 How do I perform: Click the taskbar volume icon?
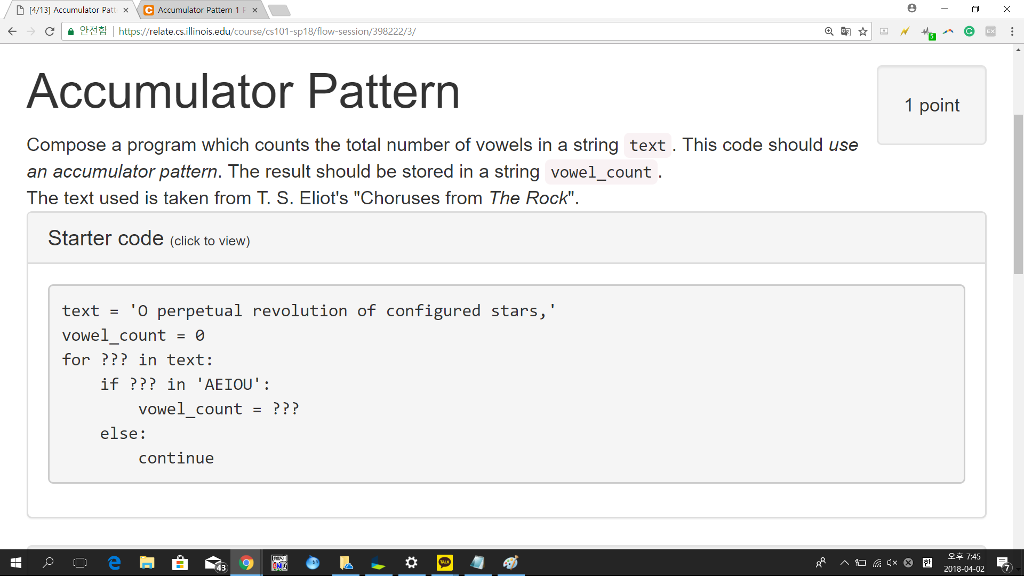click(x=893, y=563)
